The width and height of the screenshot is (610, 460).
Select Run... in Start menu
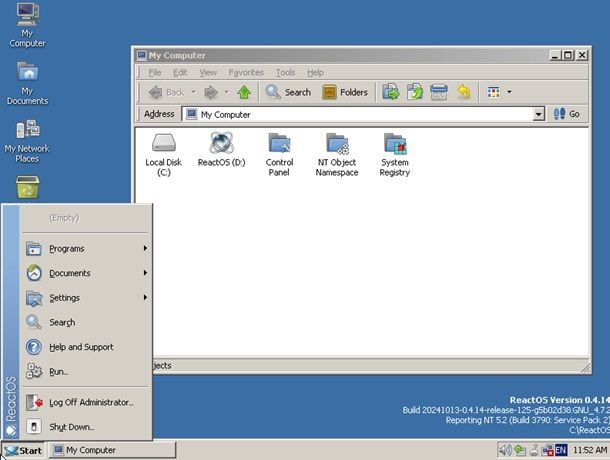pos(86,372)
